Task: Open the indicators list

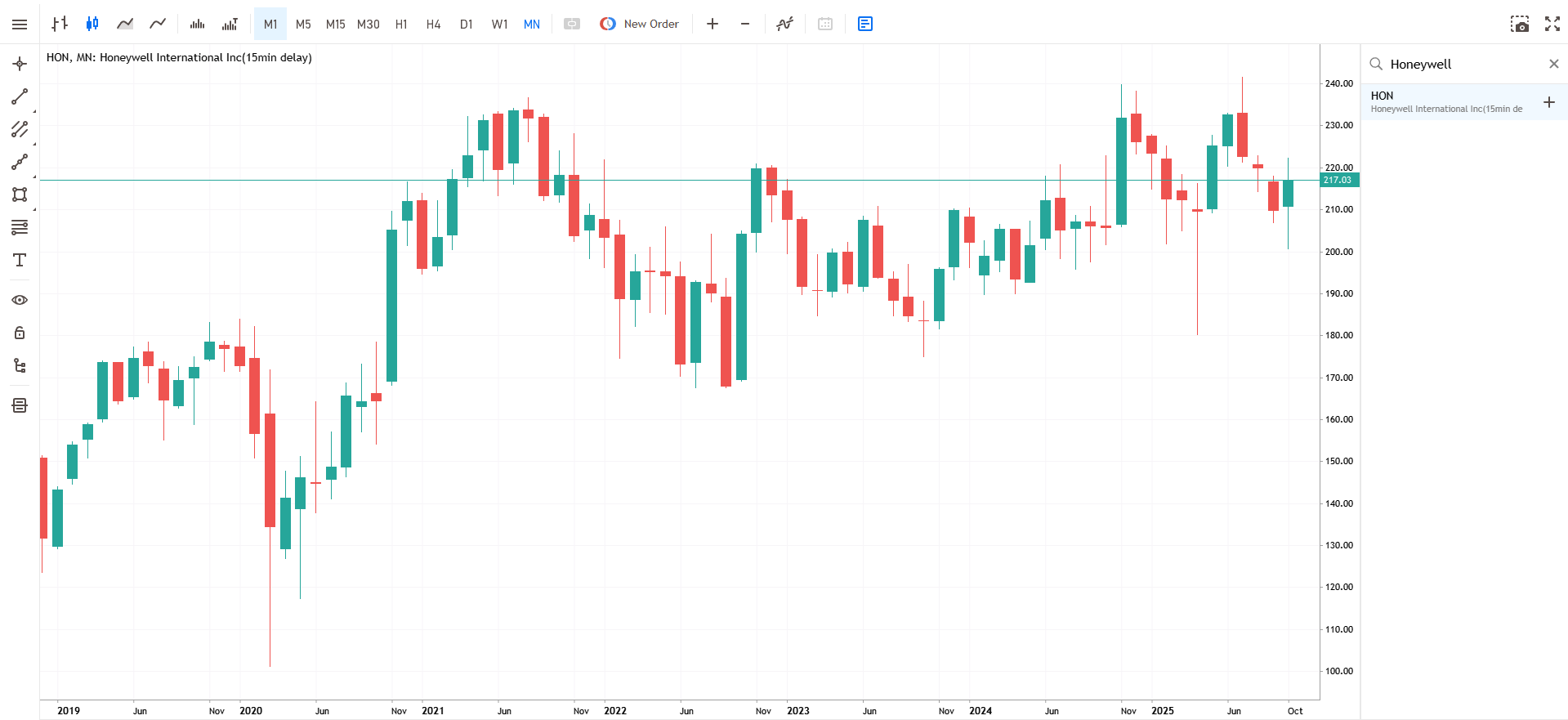Action: (784, 24)
